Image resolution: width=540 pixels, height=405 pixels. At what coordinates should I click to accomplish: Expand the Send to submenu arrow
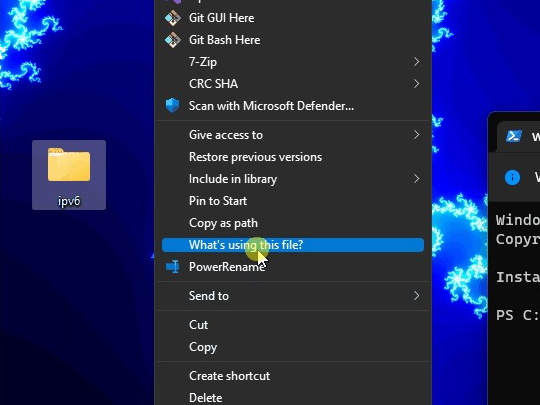[x=416, y=295]
